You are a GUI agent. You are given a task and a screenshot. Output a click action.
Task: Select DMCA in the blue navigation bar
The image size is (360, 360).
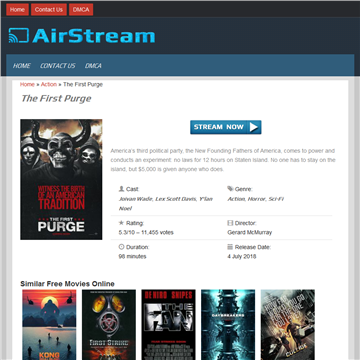(93, 66)
